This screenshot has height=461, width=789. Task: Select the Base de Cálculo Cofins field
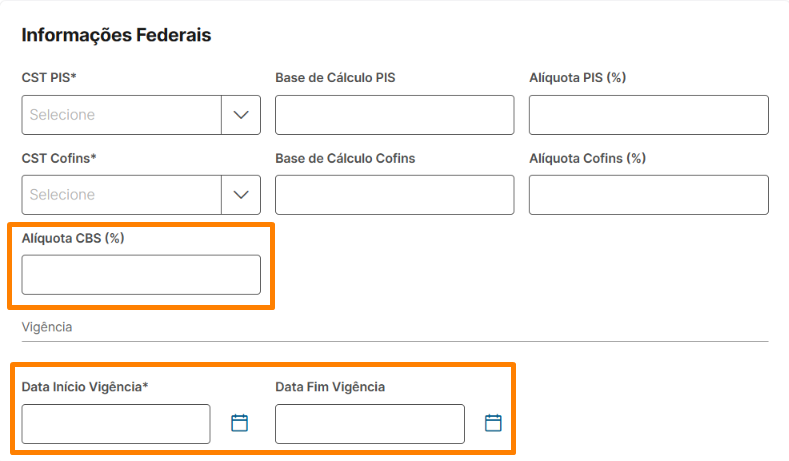pyautogui.click(x=394, y=195)
